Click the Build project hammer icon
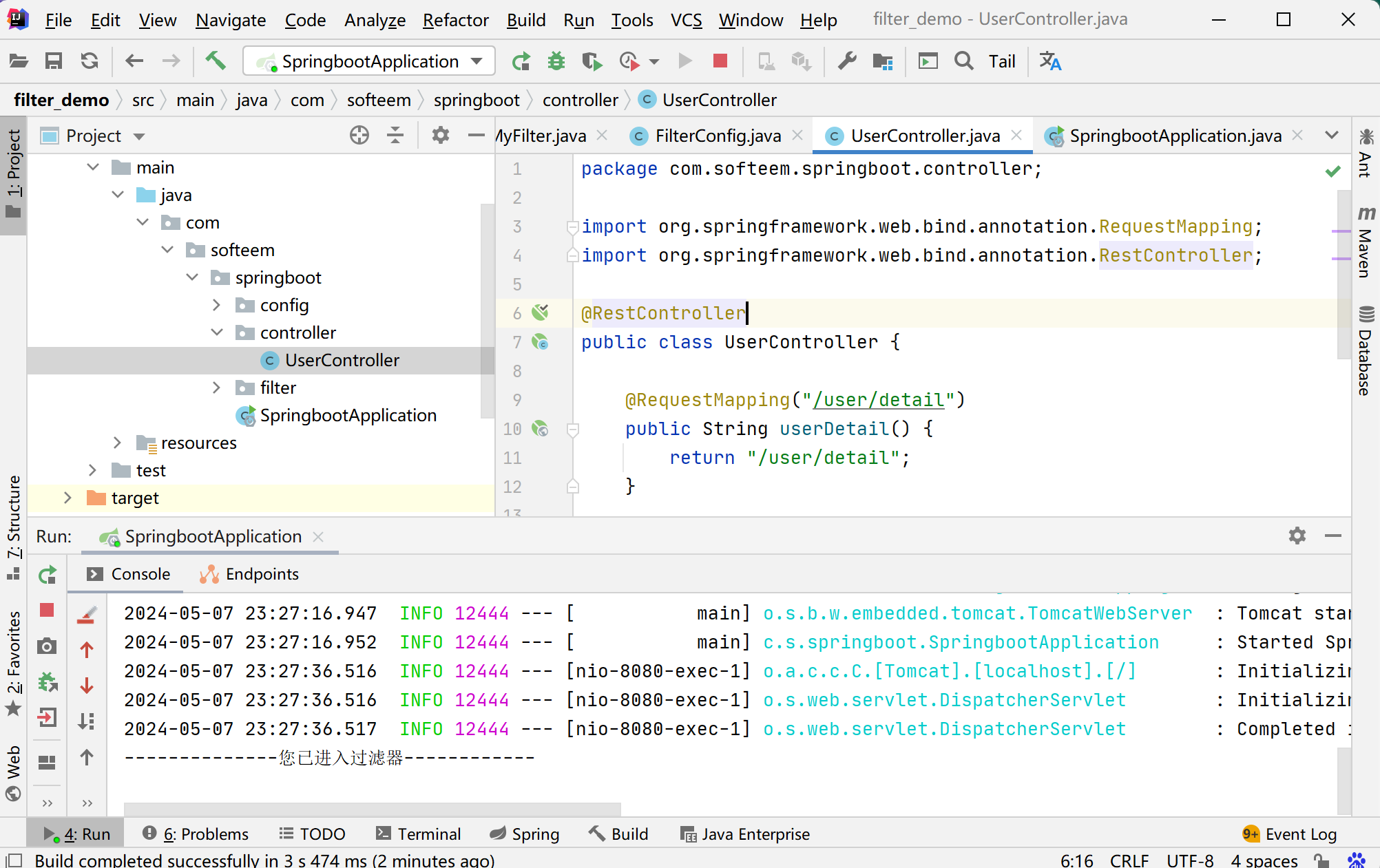 (216, 61)
